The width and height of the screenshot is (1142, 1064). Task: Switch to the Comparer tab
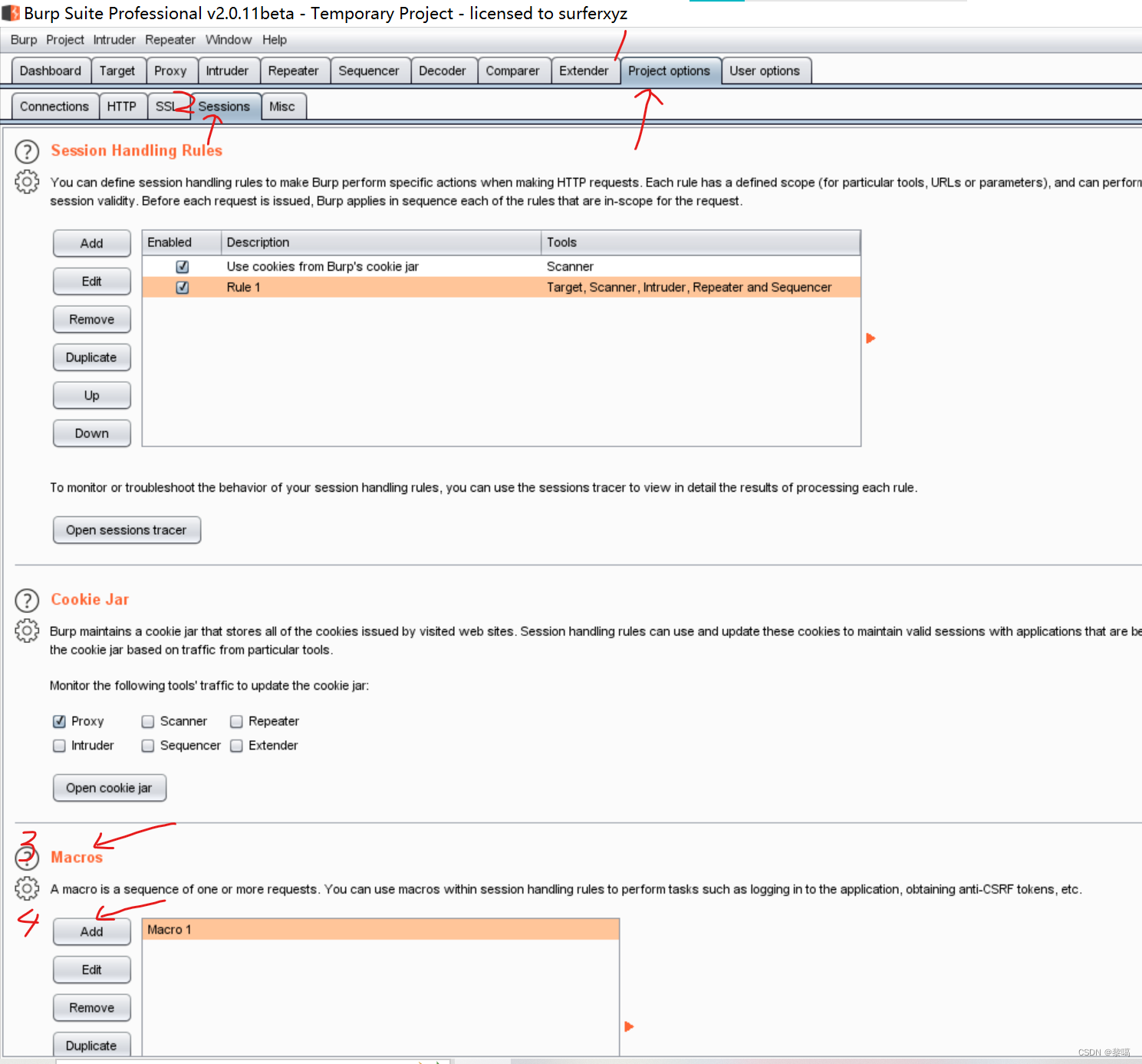[x=512, y=71]
